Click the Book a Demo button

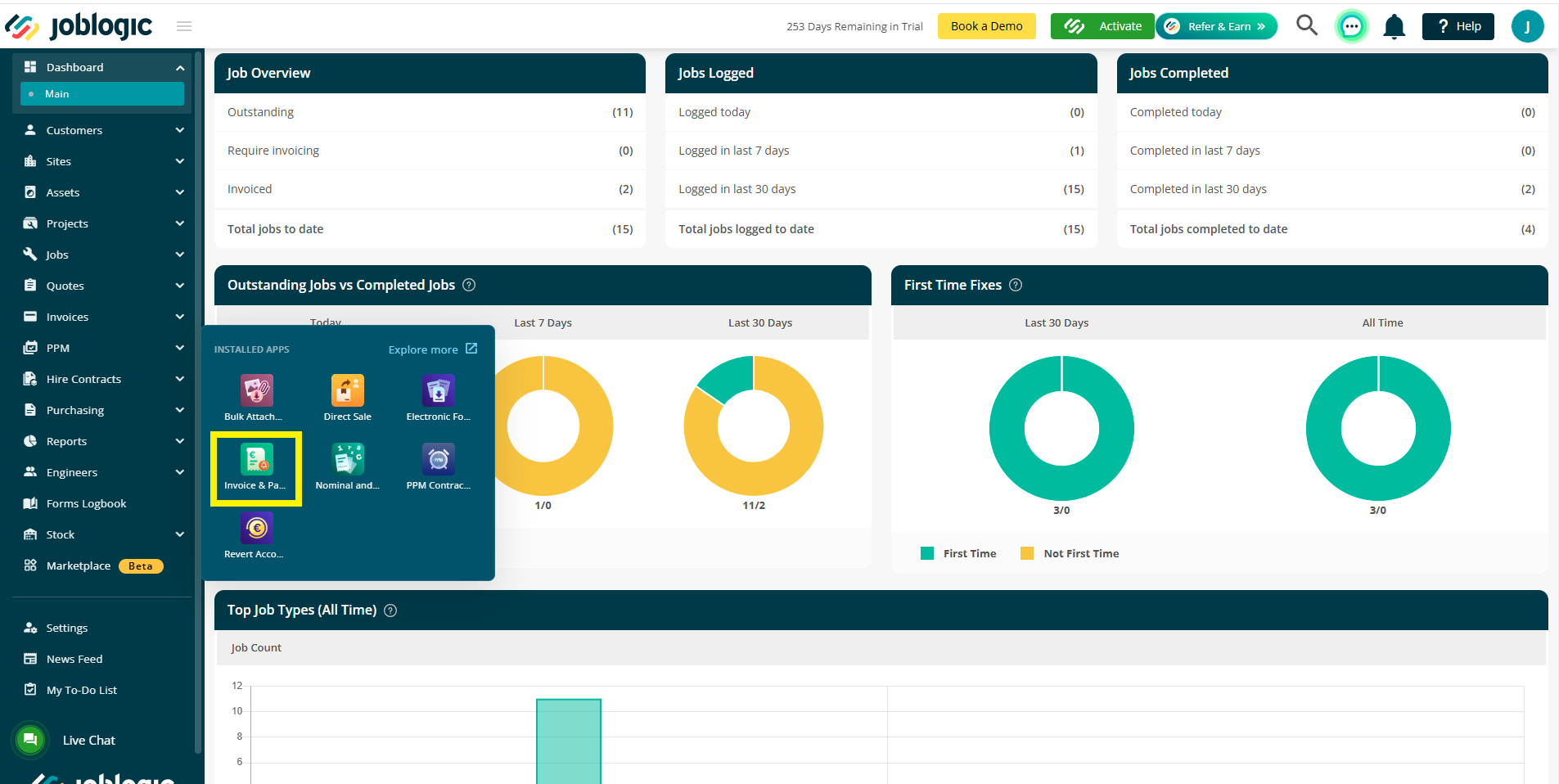point(986,26)
